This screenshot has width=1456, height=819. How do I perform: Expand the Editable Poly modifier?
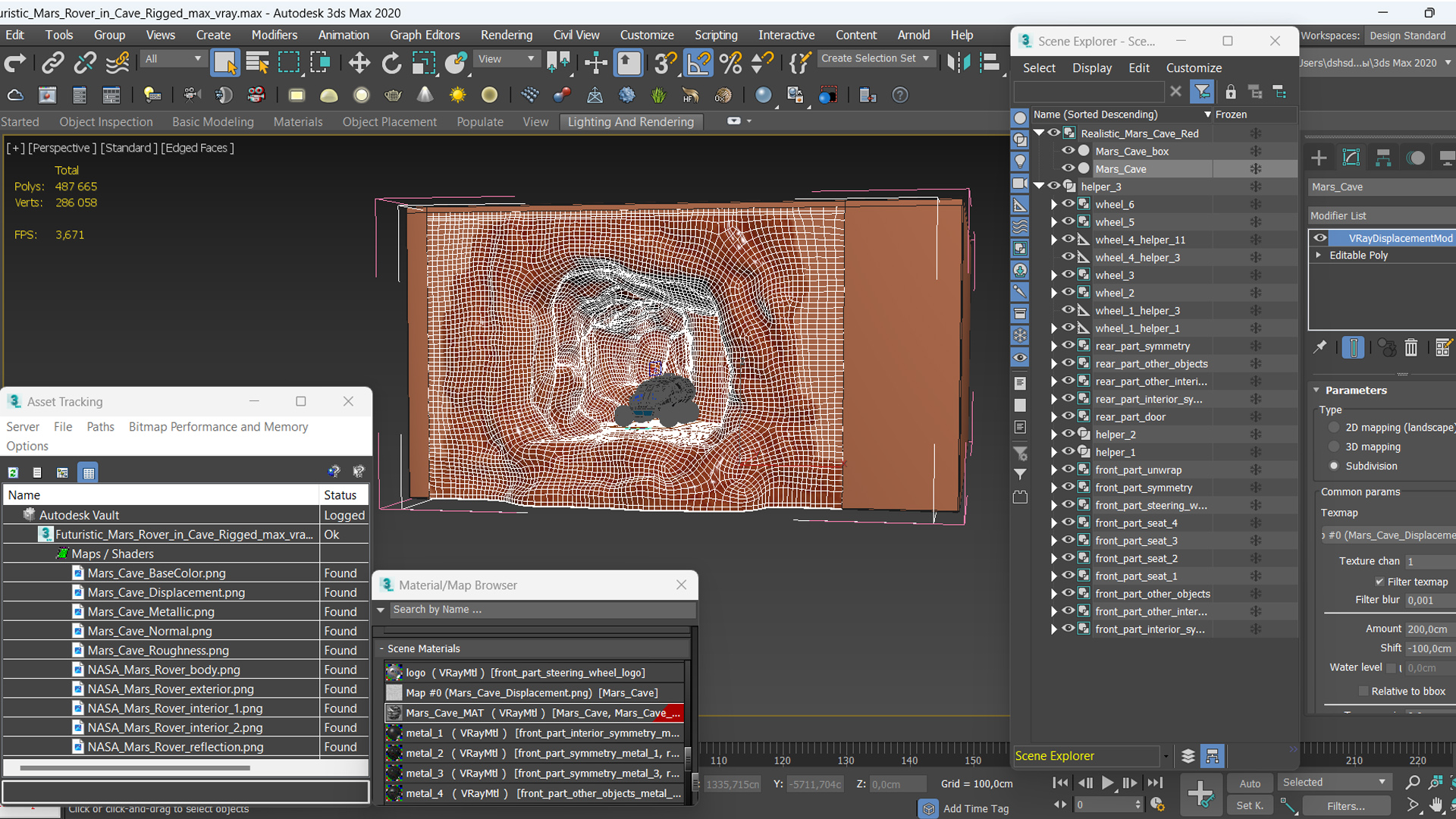(x=1319, y=255)
